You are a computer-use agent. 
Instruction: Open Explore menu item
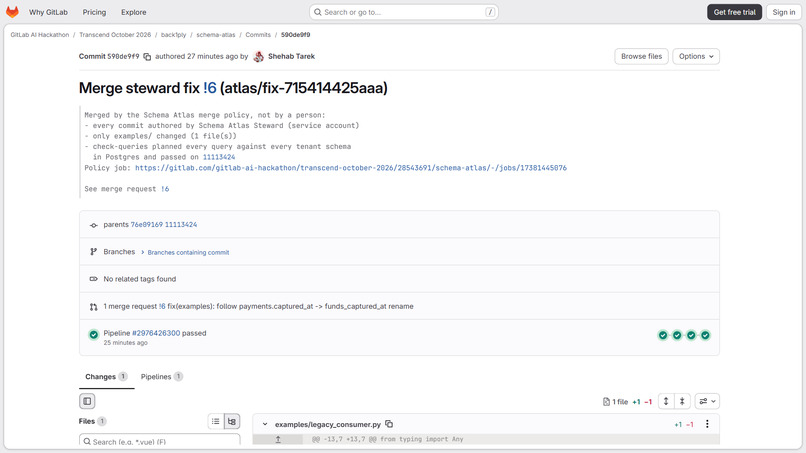(134, 12)
